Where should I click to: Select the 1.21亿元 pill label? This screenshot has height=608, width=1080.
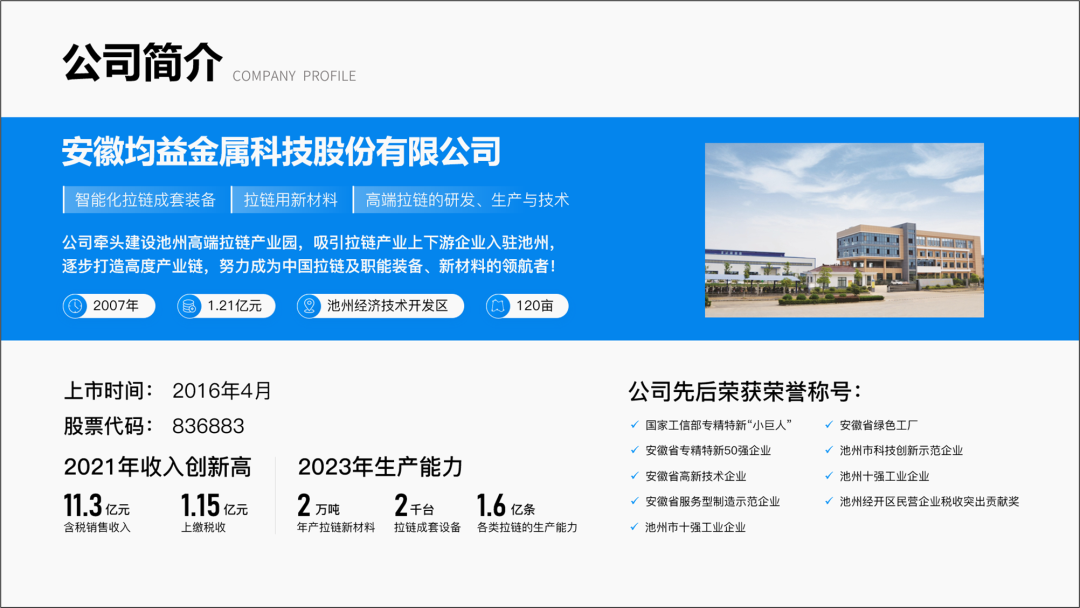pos(234,306)
